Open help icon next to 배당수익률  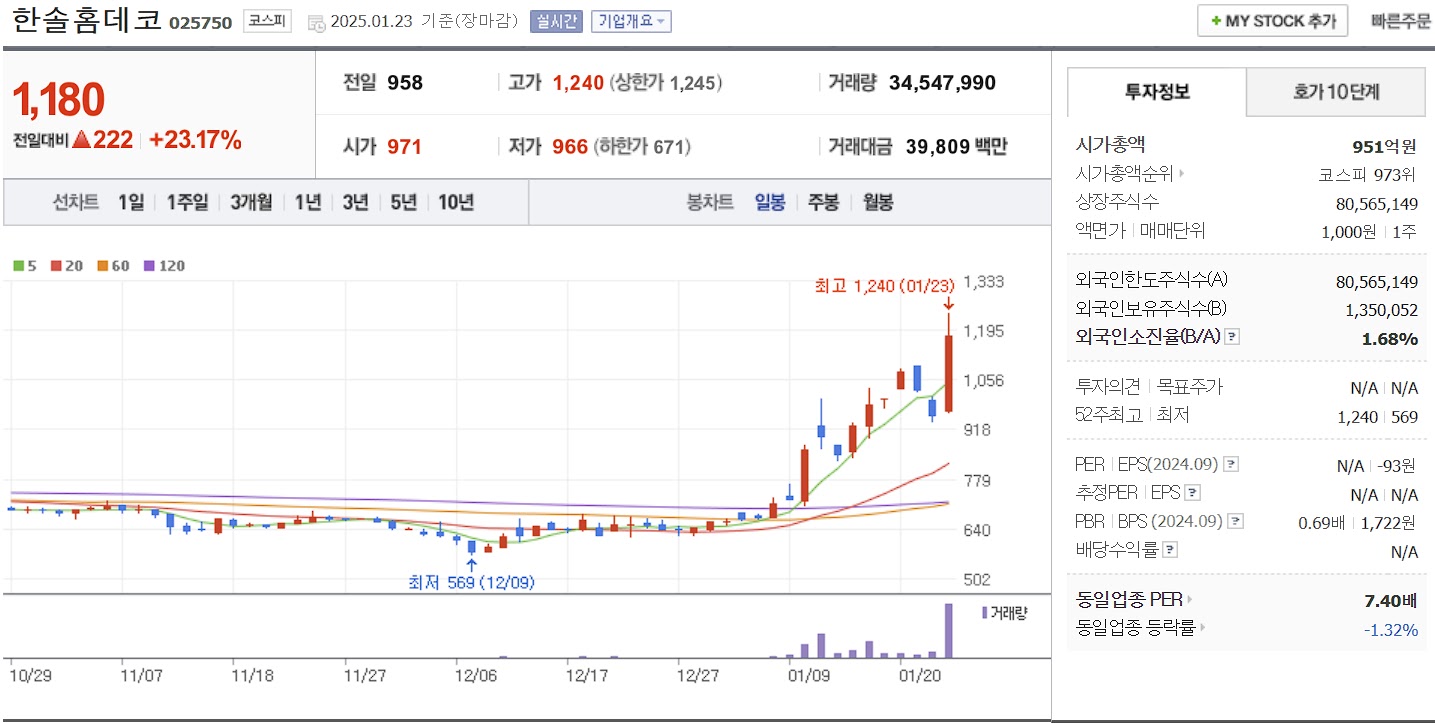coord(1170,549)
